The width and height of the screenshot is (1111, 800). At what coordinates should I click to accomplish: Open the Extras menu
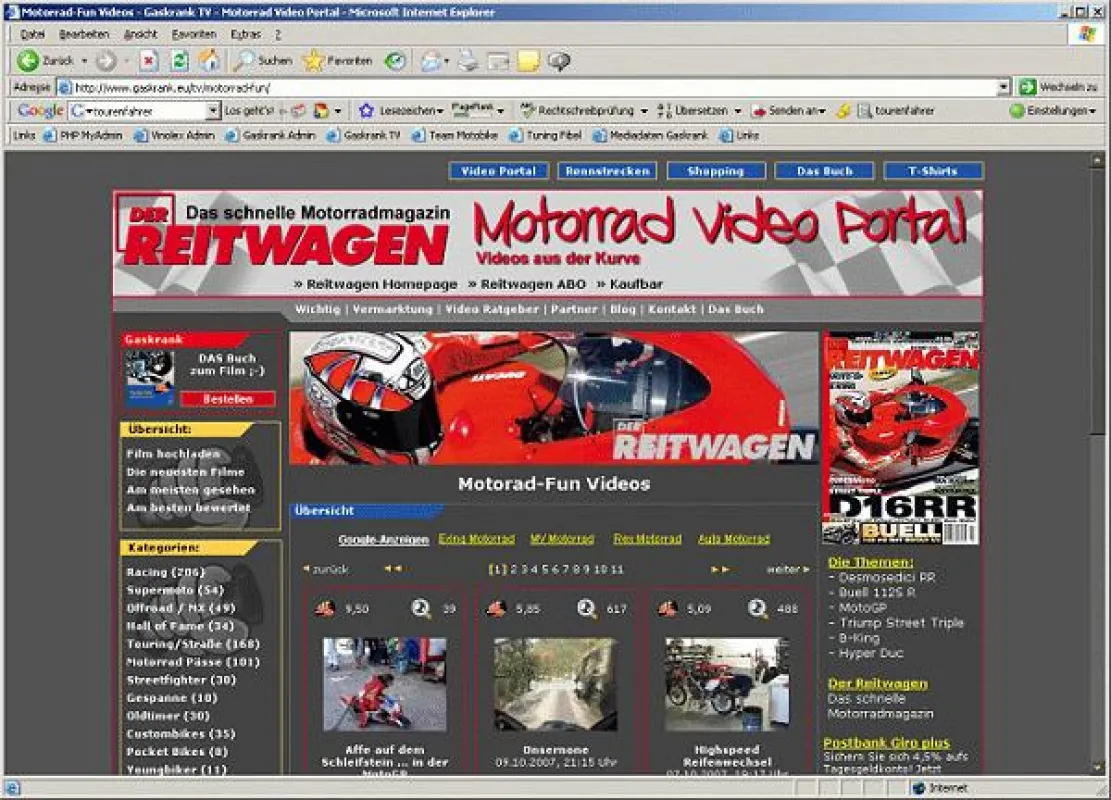(x=245, y=34)
